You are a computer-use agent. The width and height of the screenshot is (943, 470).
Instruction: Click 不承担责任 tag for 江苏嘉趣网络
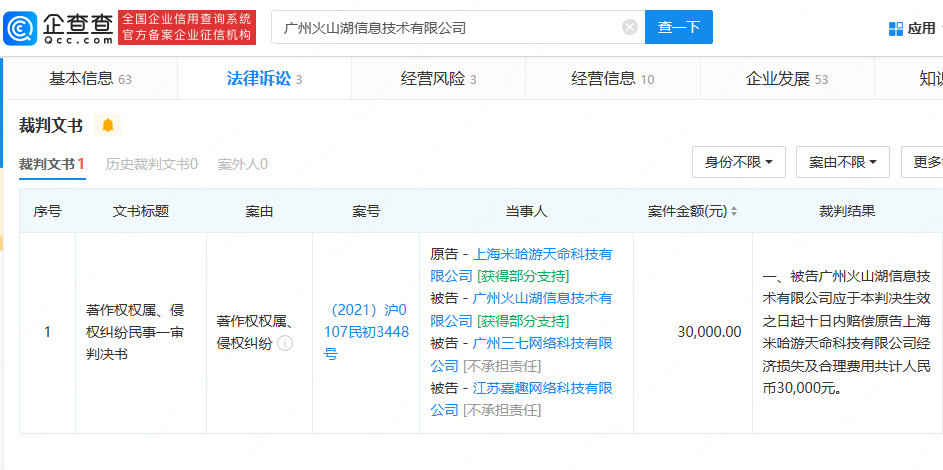click(502, 410)
